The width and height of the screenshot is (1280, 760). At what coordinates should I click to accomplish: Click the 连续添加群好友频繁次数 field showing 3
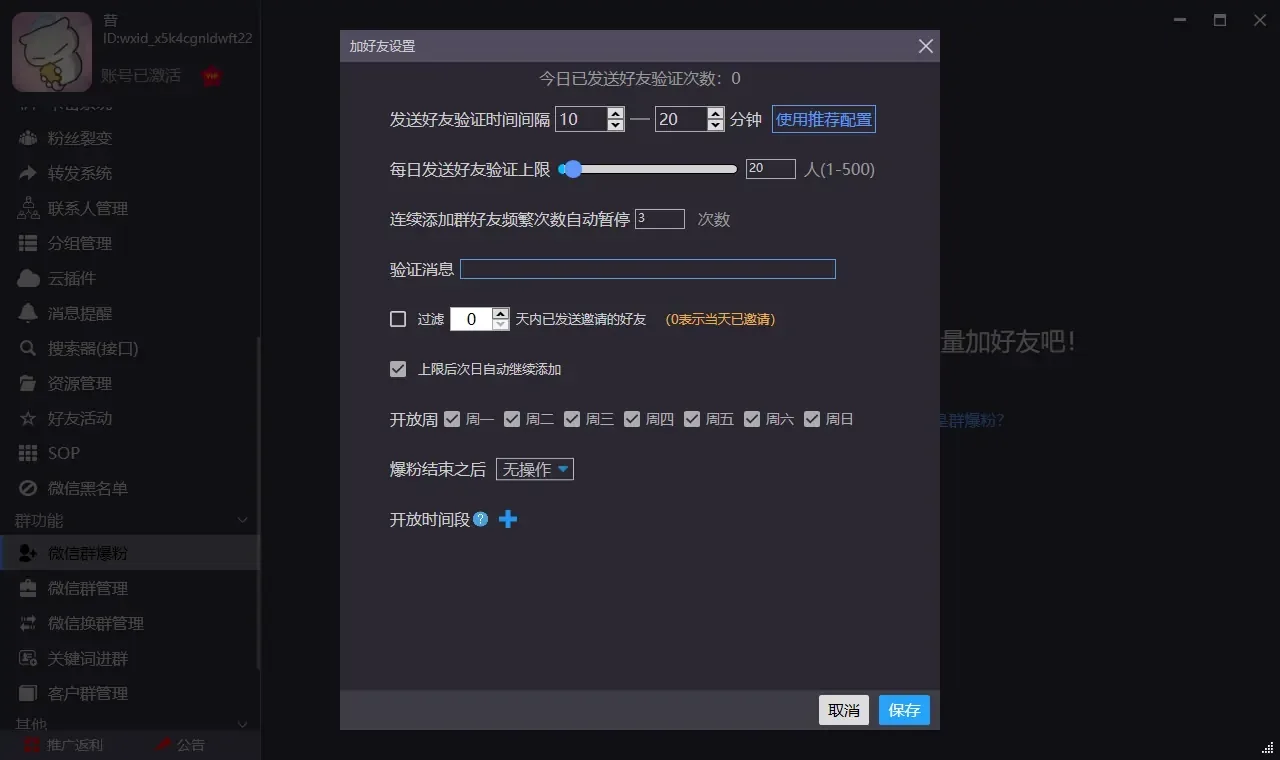[660, 219]
